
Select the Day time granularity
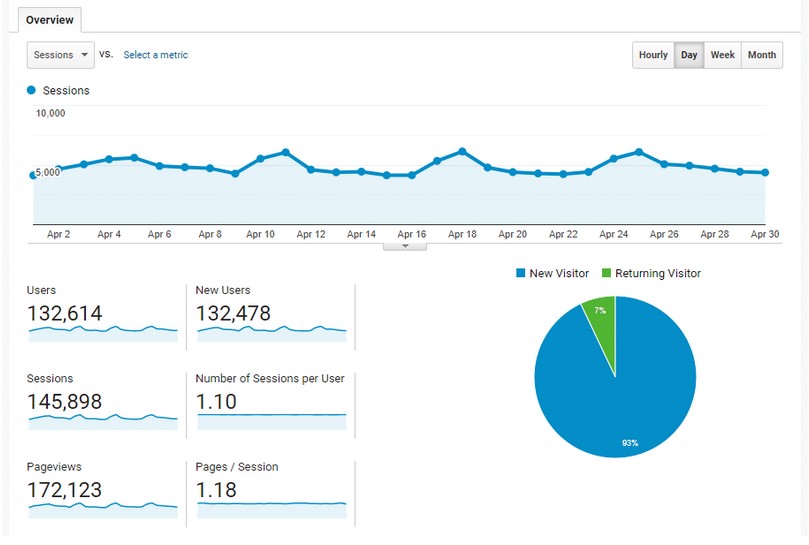coord(689,55)
